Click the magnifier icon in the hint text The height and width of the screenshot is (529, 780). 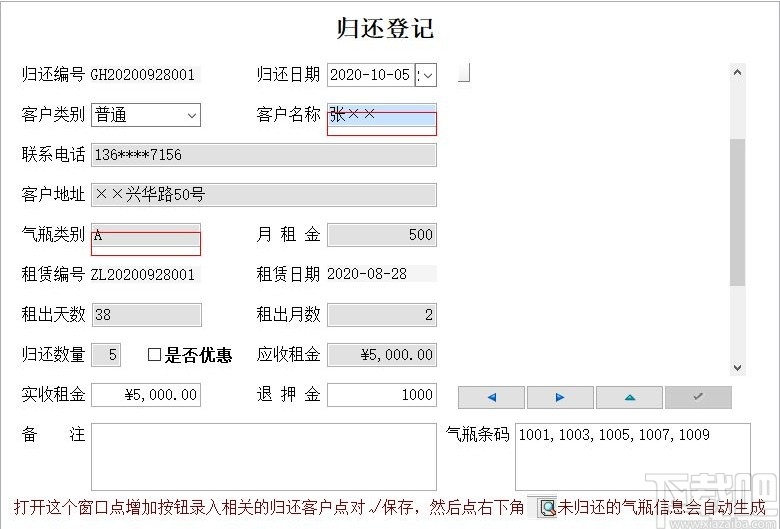[547, 508]
